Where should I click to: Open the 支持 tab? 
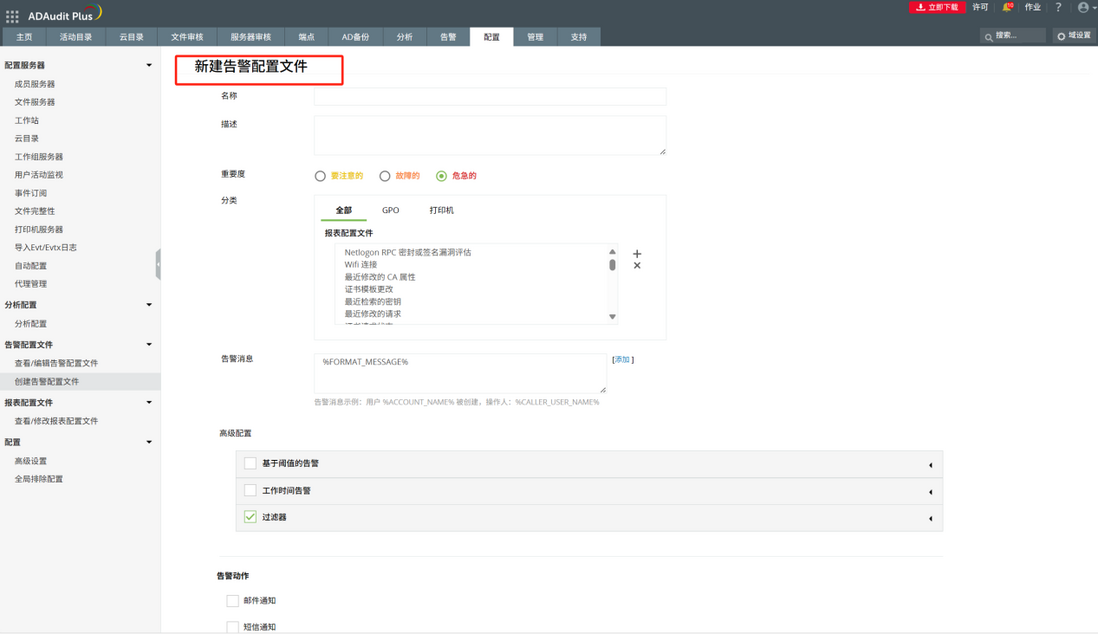(x=578, y=37)
